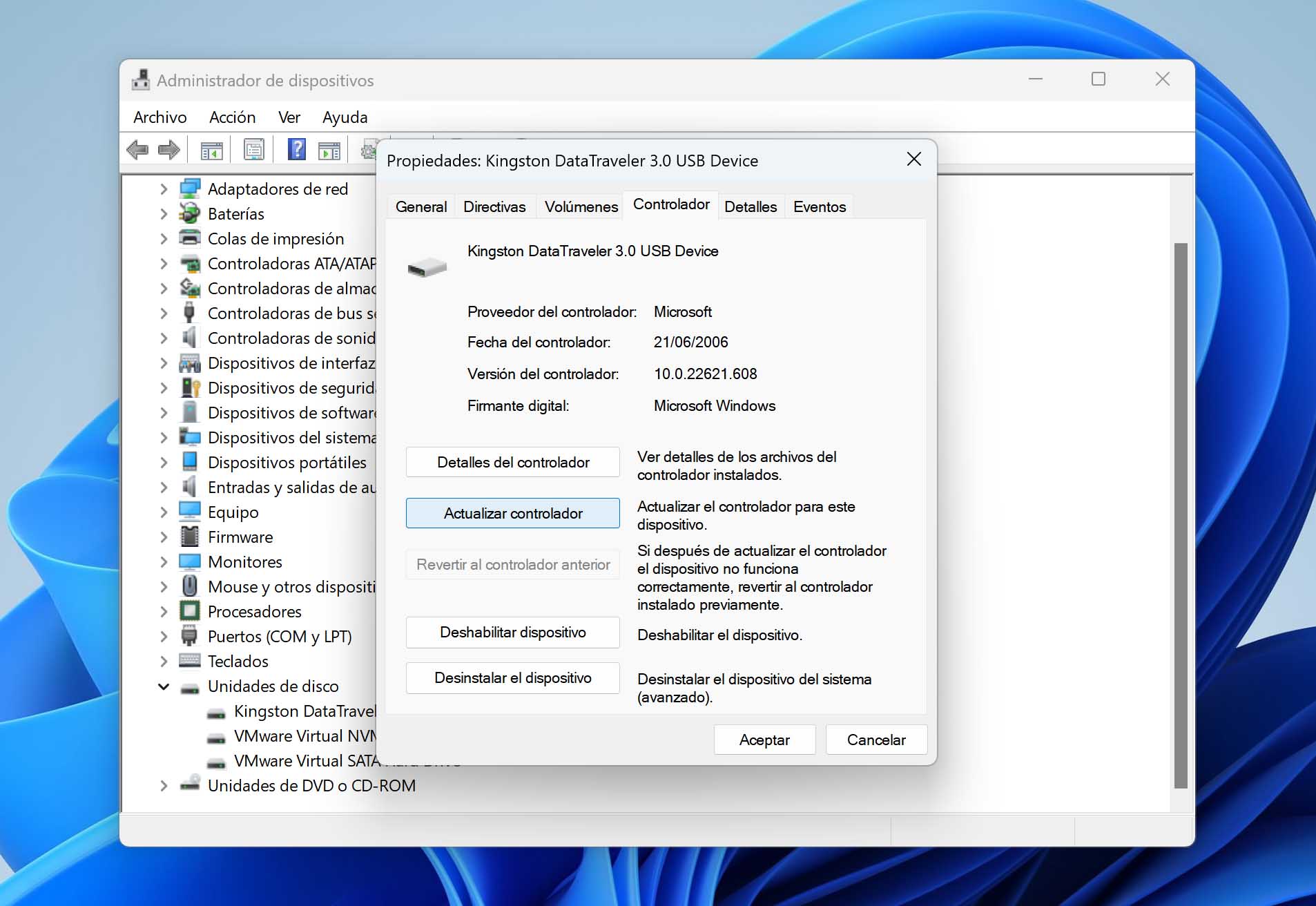Click the Adaptadores de red icon
The width and height of the screenshot is (1316, 906).
coord(190,189)
